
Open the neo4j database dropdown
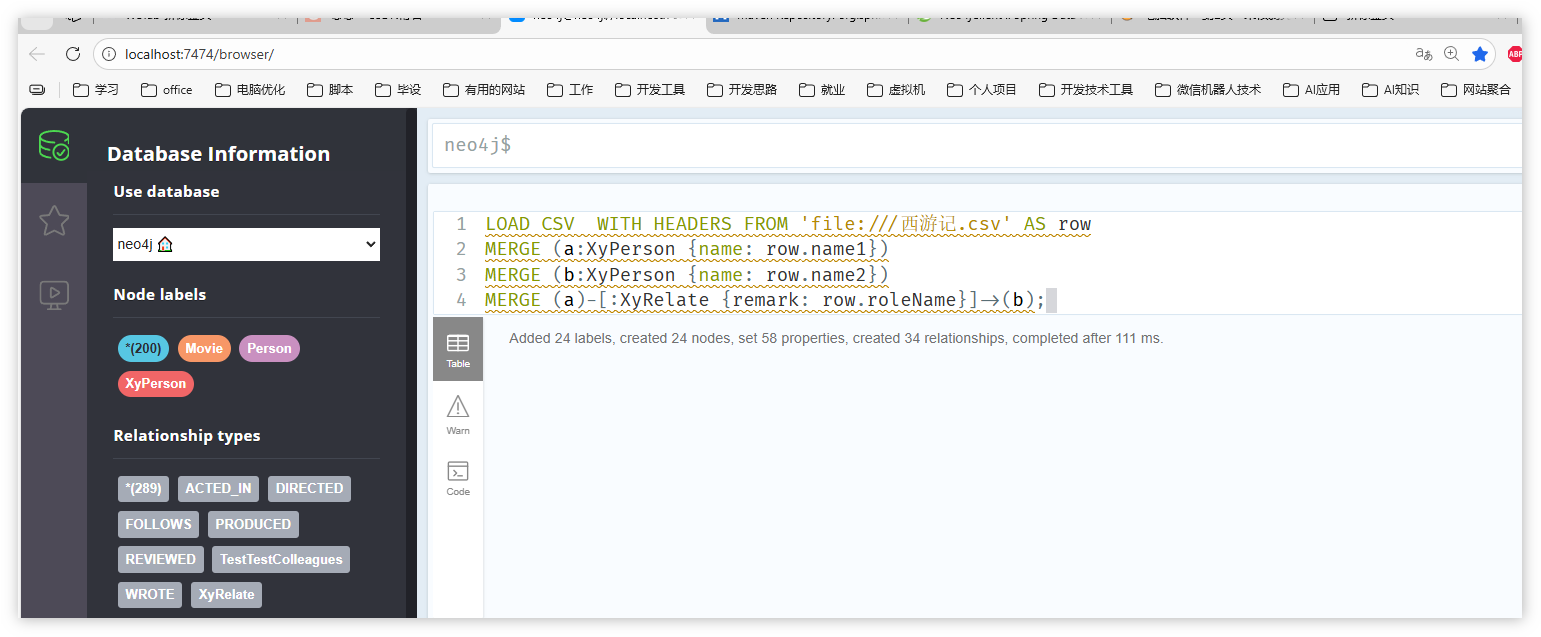246,244
